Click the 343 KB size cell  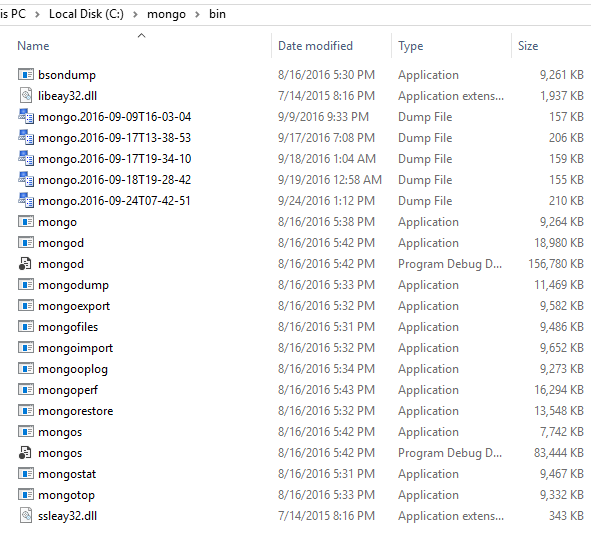point(566,516)
